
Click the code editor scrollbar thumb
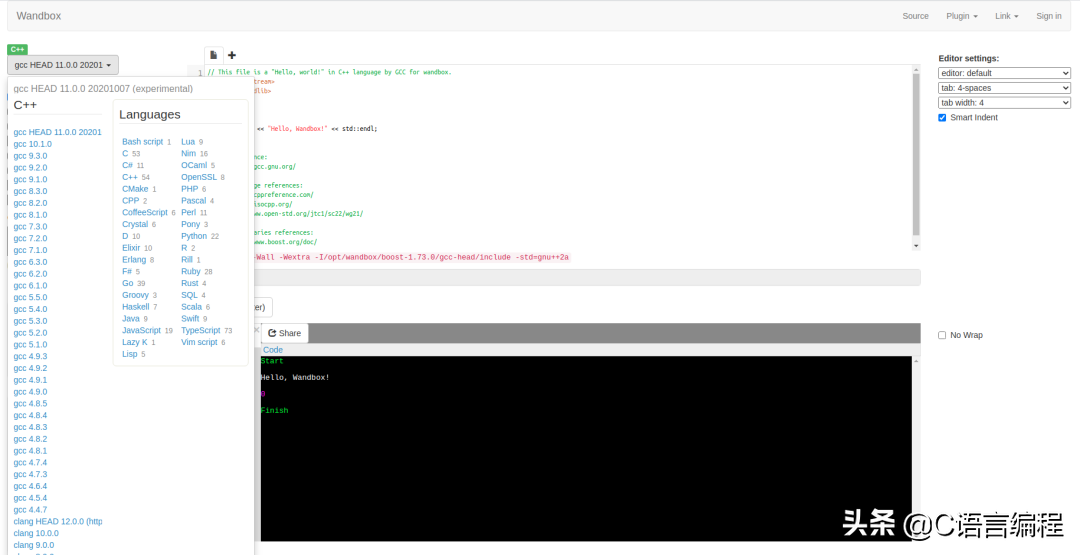pos(916,155)
